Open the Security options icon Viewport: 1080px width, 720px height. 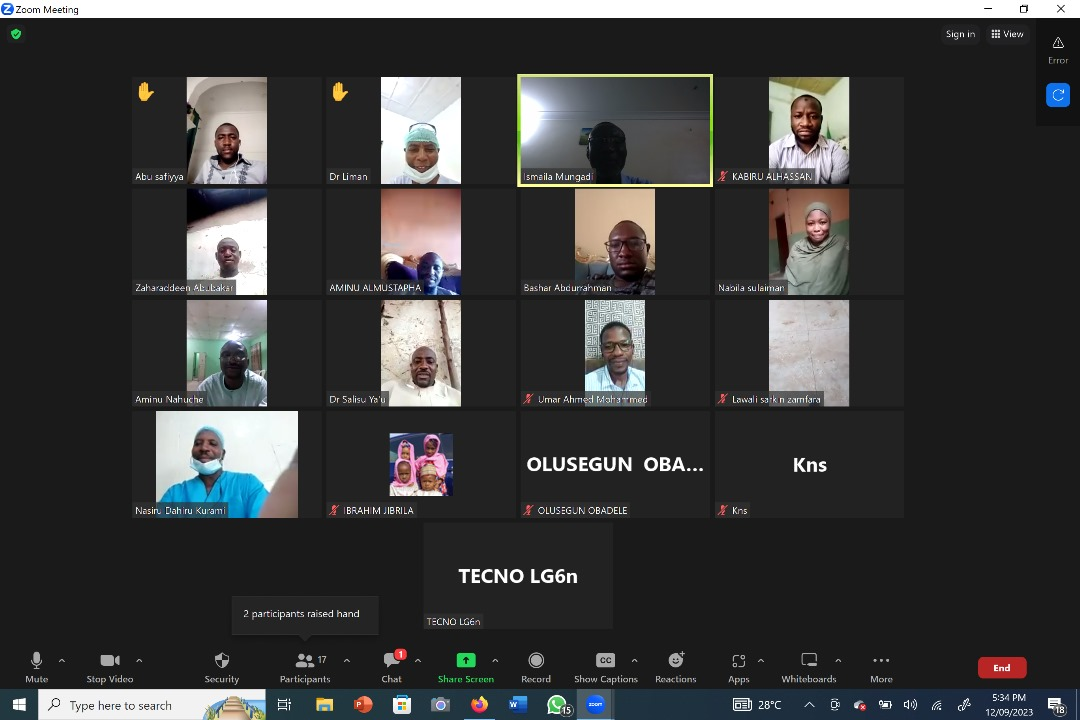click(x=221, y=660)
